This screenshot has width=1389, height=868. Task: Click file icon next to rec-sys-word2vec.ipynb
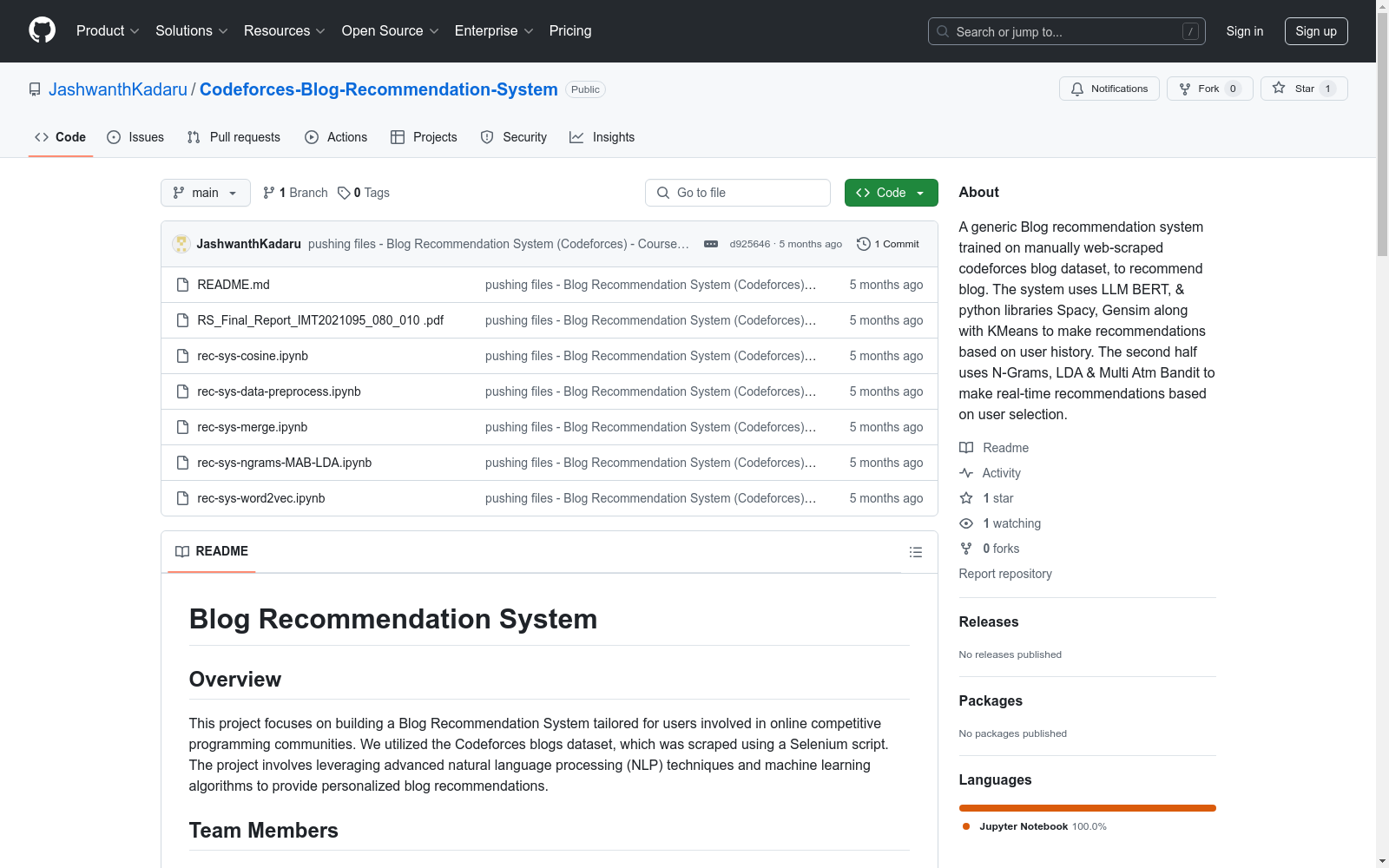[182, 498]
